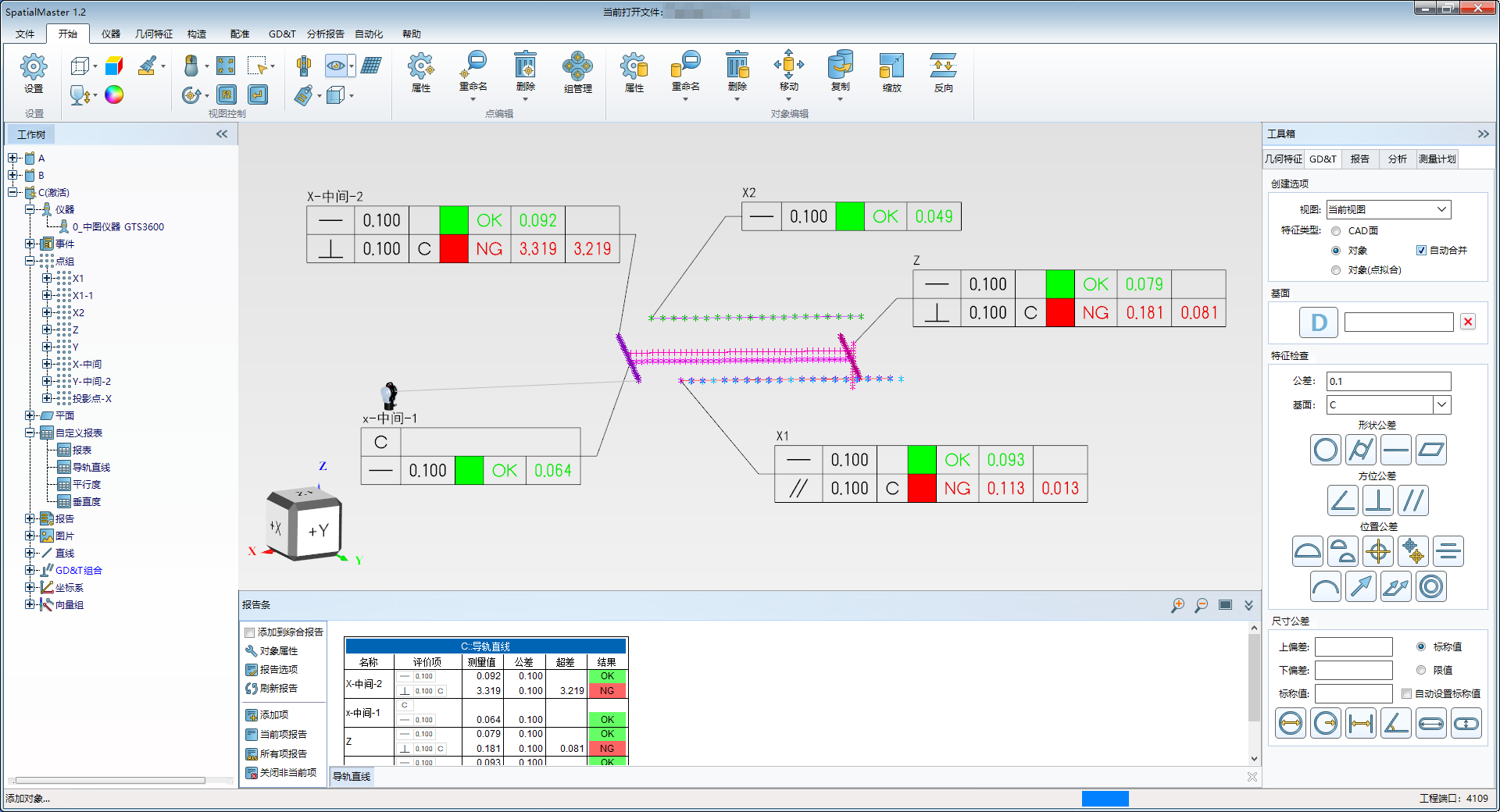Open the 基面 dropdown showing C
The width and height of the screenshot is (1500, 812).
pos(1441,404)
